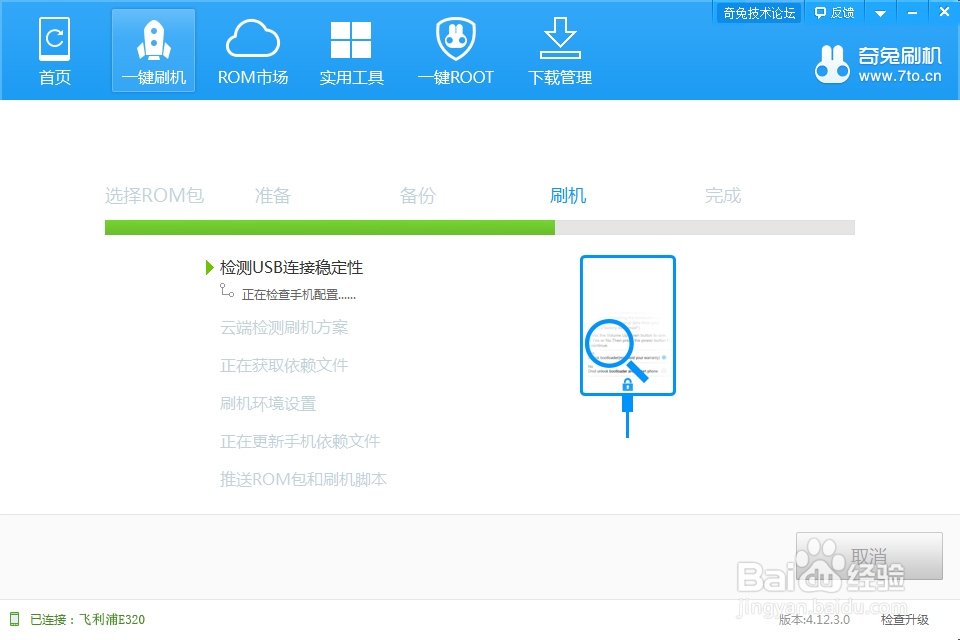Screen dimensions: 960x640
Task: Open 下载管理 download manager
Action: (x=558, y=50)
